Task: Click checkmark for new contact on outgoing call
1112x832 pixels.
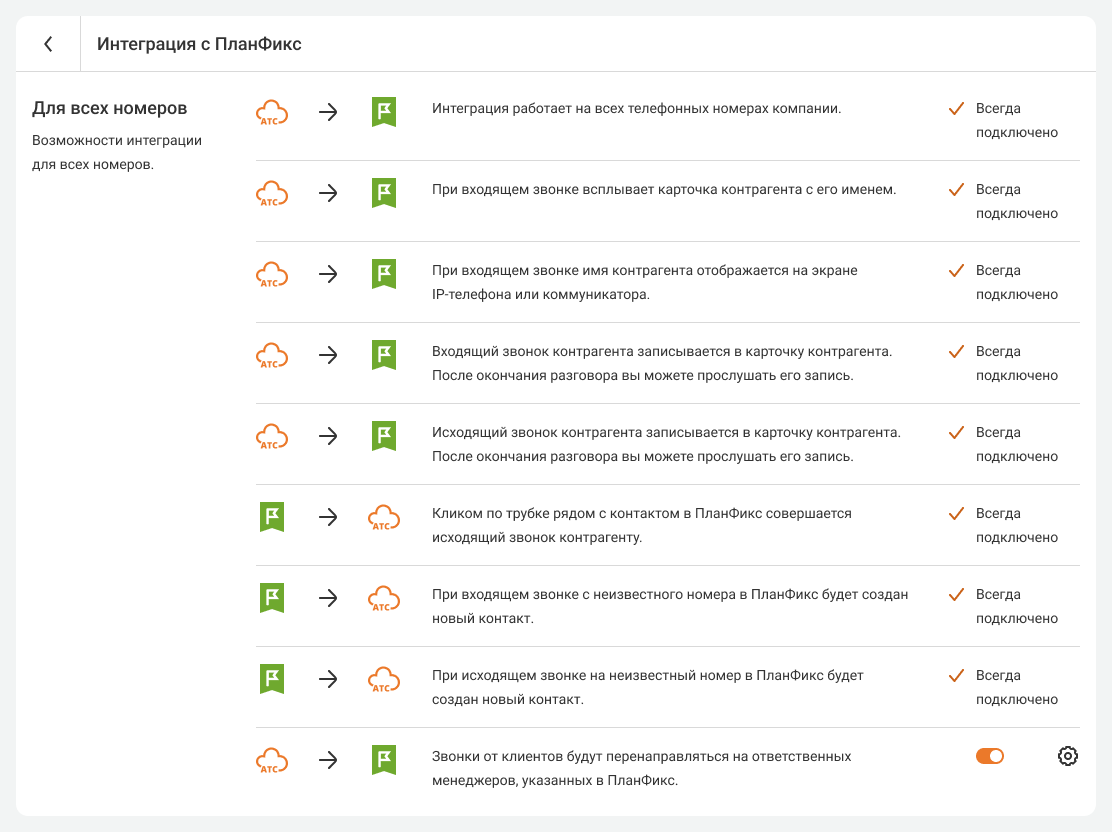Action: click(955, 675)
